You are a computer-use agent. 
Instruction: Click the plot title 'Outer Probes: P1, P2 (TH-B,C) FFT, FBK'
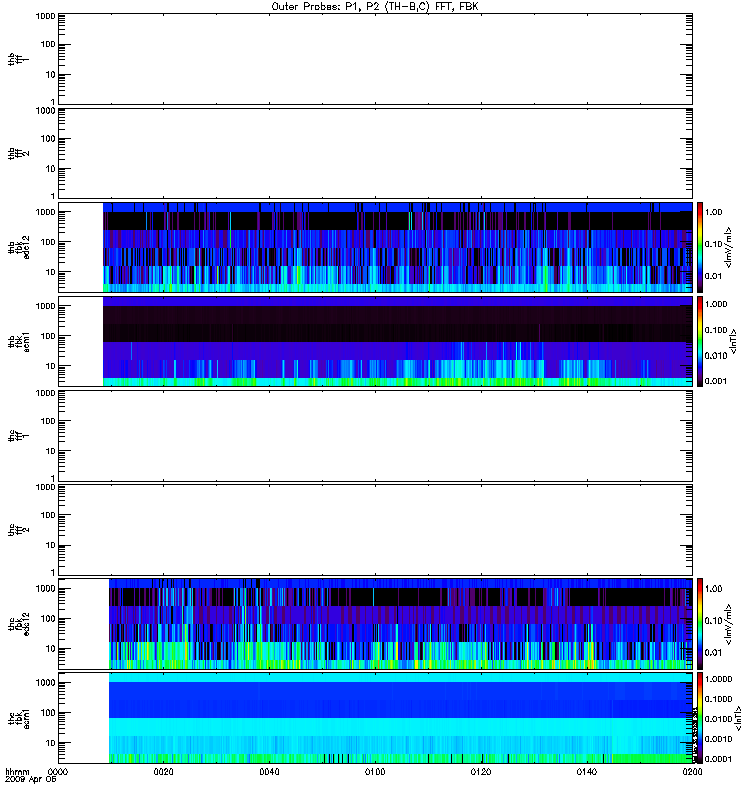click(375, 7)
